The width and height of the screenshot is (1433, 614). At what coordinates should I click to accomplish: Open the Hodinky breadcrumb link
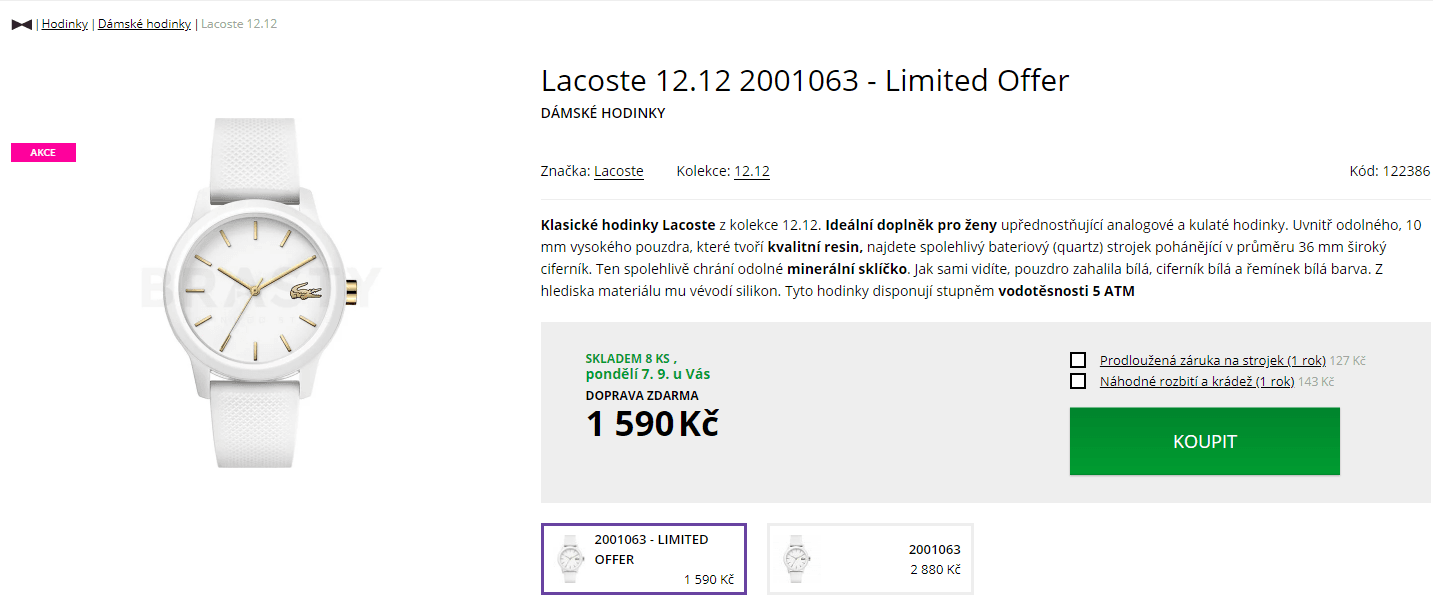coord(64,23)
